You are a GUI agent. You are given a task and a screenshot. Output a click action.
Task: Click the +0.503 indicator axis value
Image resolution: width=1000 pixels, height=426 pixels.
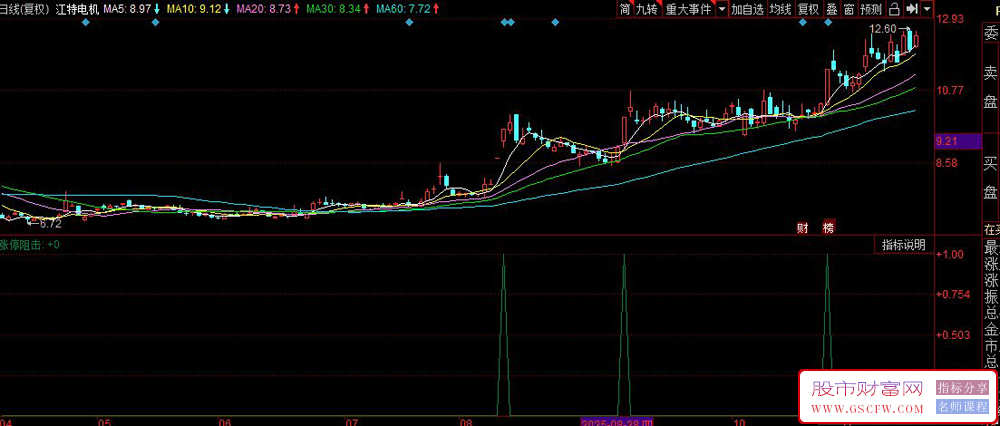952,334
